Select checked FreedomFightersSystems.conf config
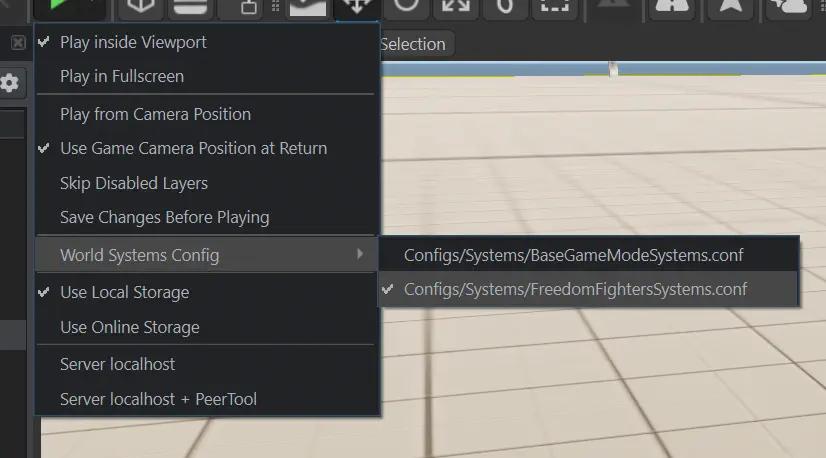 tap(589, 289)
